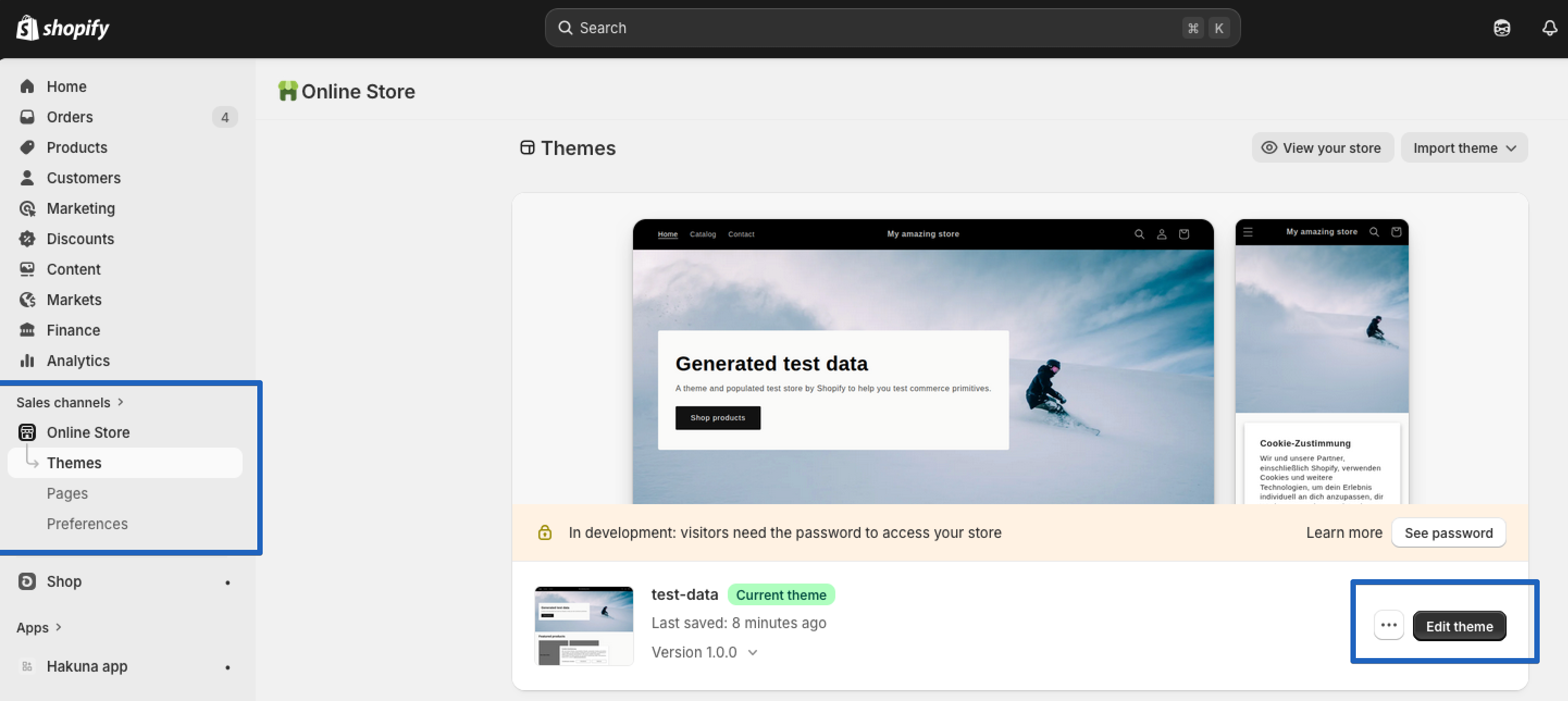
Task: Open the notifications bell
Action: point(1549,28)
